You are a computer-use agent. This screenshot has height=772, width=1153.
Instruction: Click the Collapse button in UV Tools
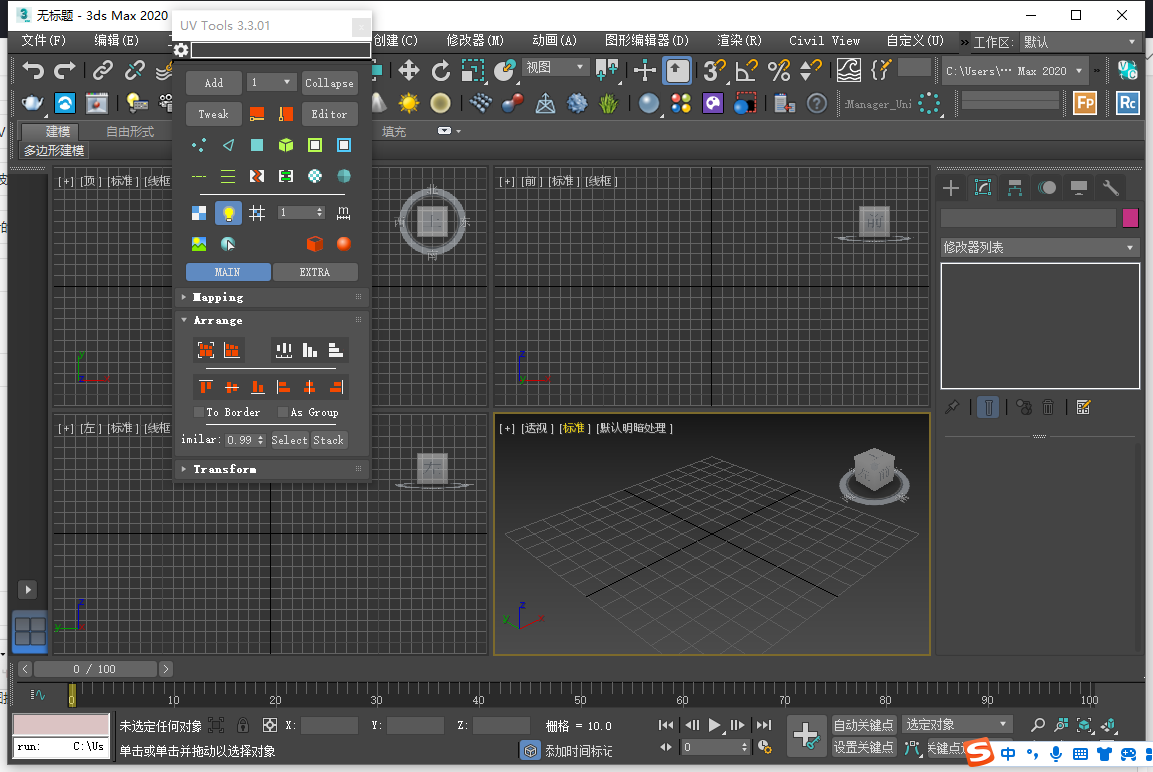click(329, 83)
